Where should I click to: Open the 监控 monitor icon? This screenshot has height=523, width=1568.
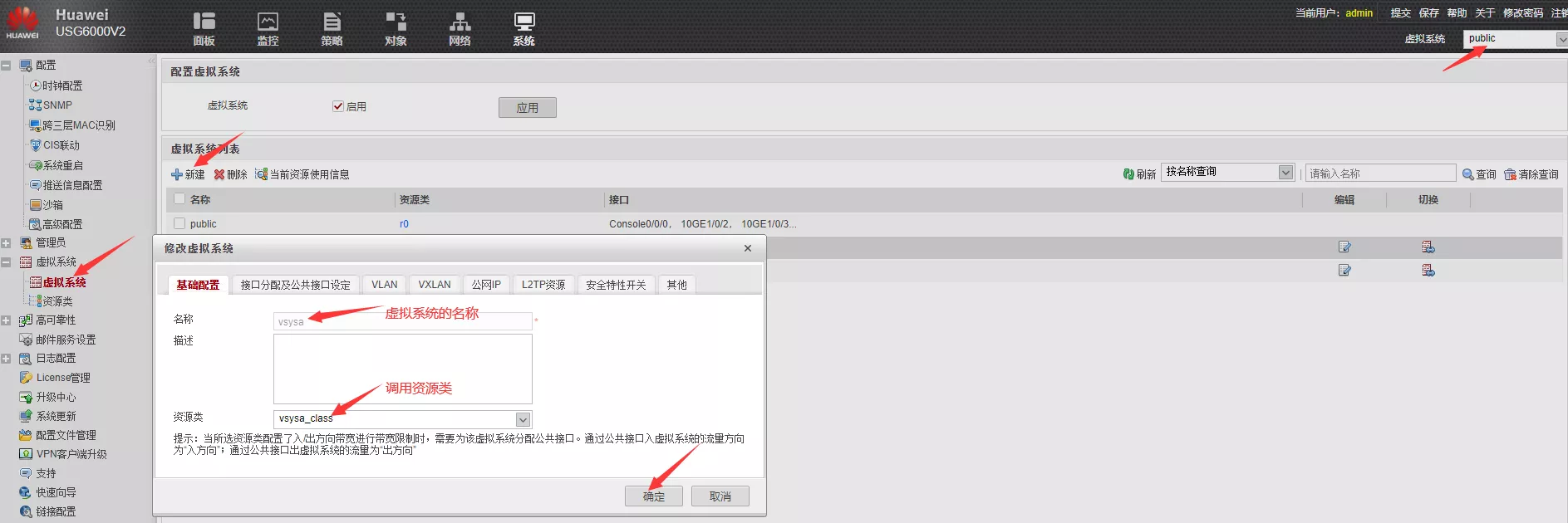(268, 22)
